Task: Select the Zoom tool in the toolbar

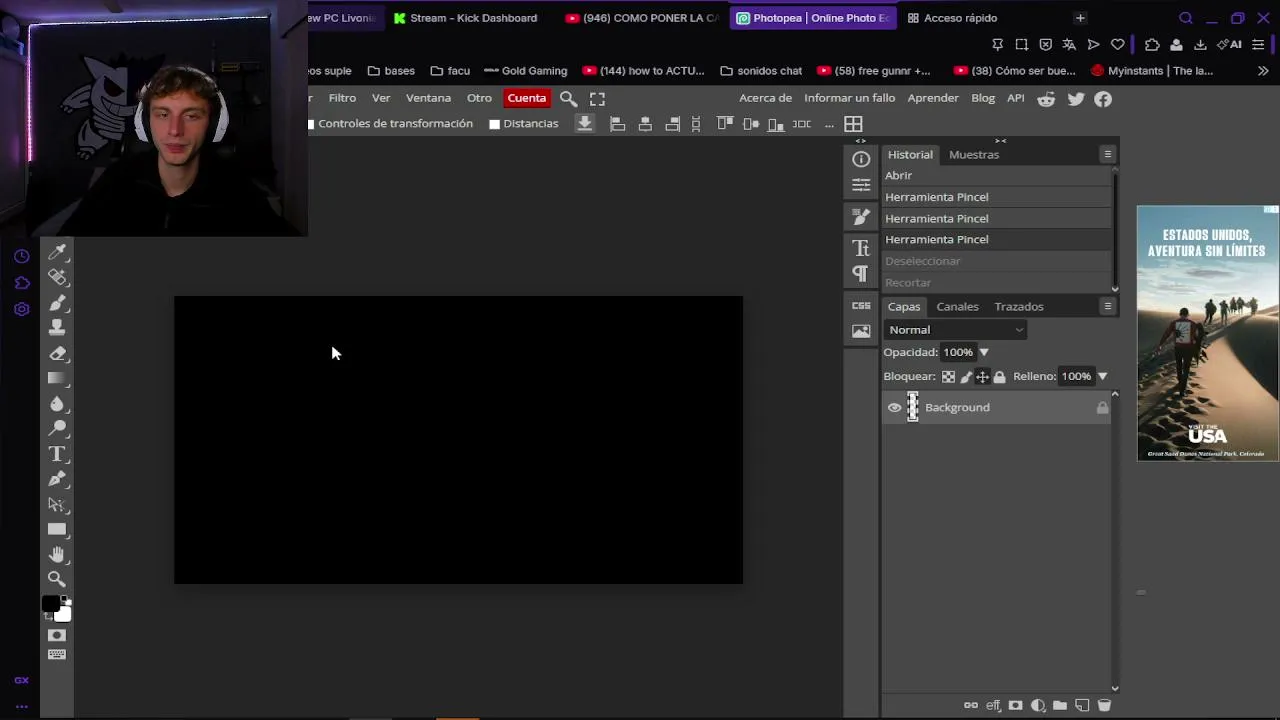Action: click(57, 579)
